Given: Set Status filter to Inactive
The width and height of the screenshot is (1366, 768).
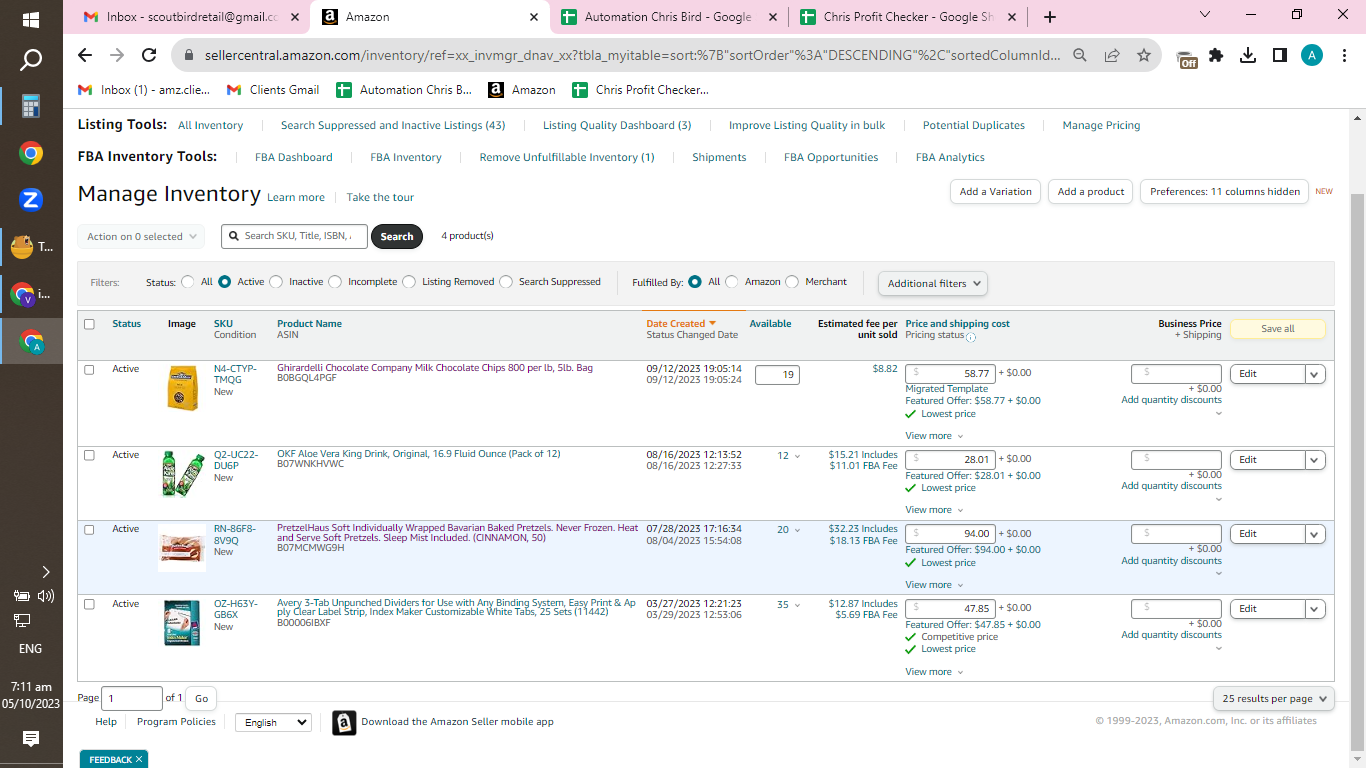Looking at the screenshot, I should click(x=277, y=282).
